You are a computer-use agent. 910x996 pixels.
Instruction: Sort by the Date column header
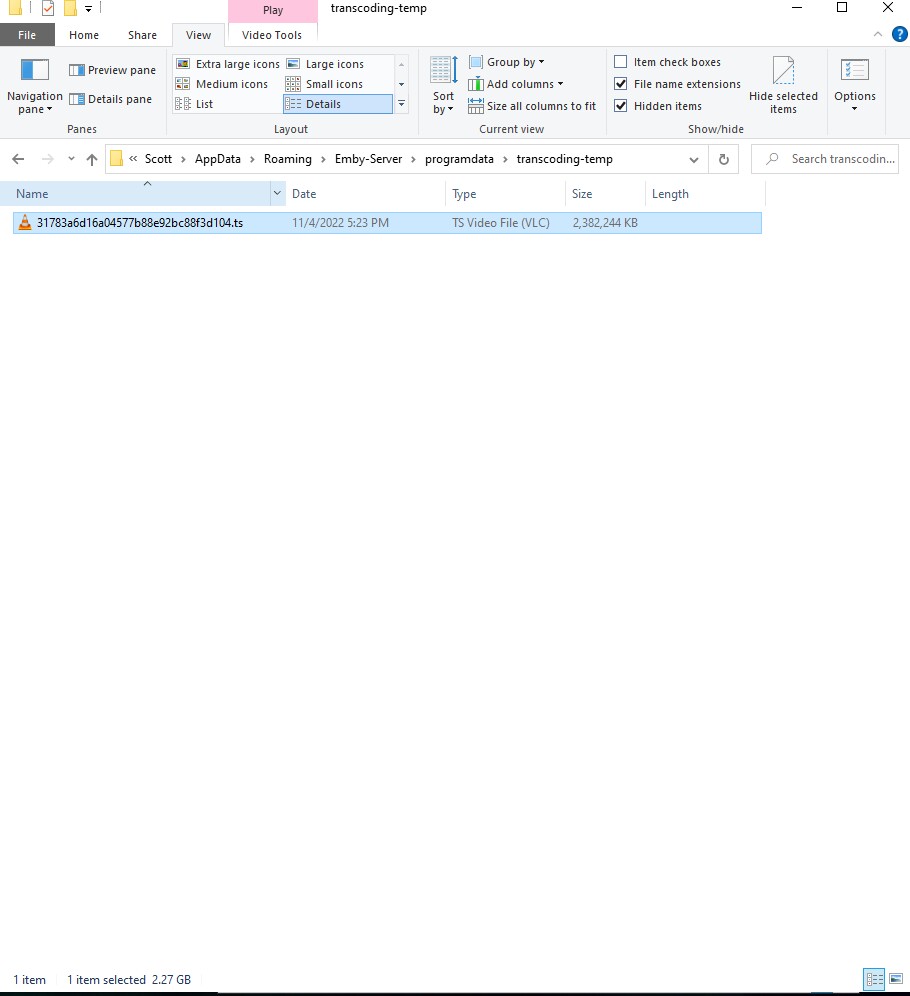[x=365, y=193]
